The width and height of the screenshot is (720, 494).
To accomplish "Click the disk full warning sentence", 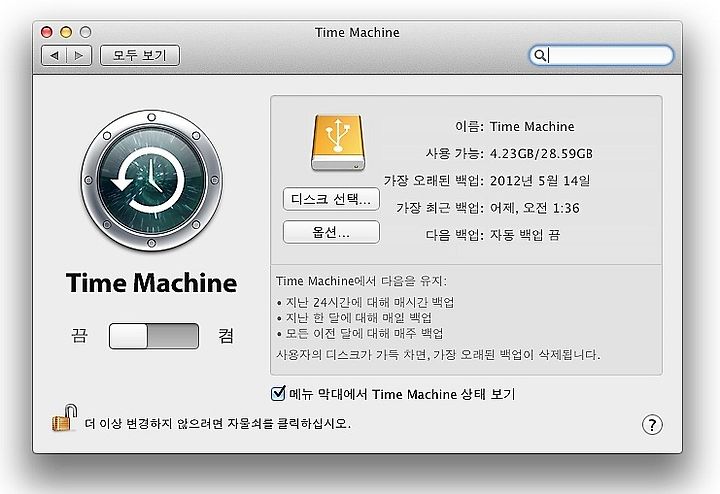I will tap(438, 354).
